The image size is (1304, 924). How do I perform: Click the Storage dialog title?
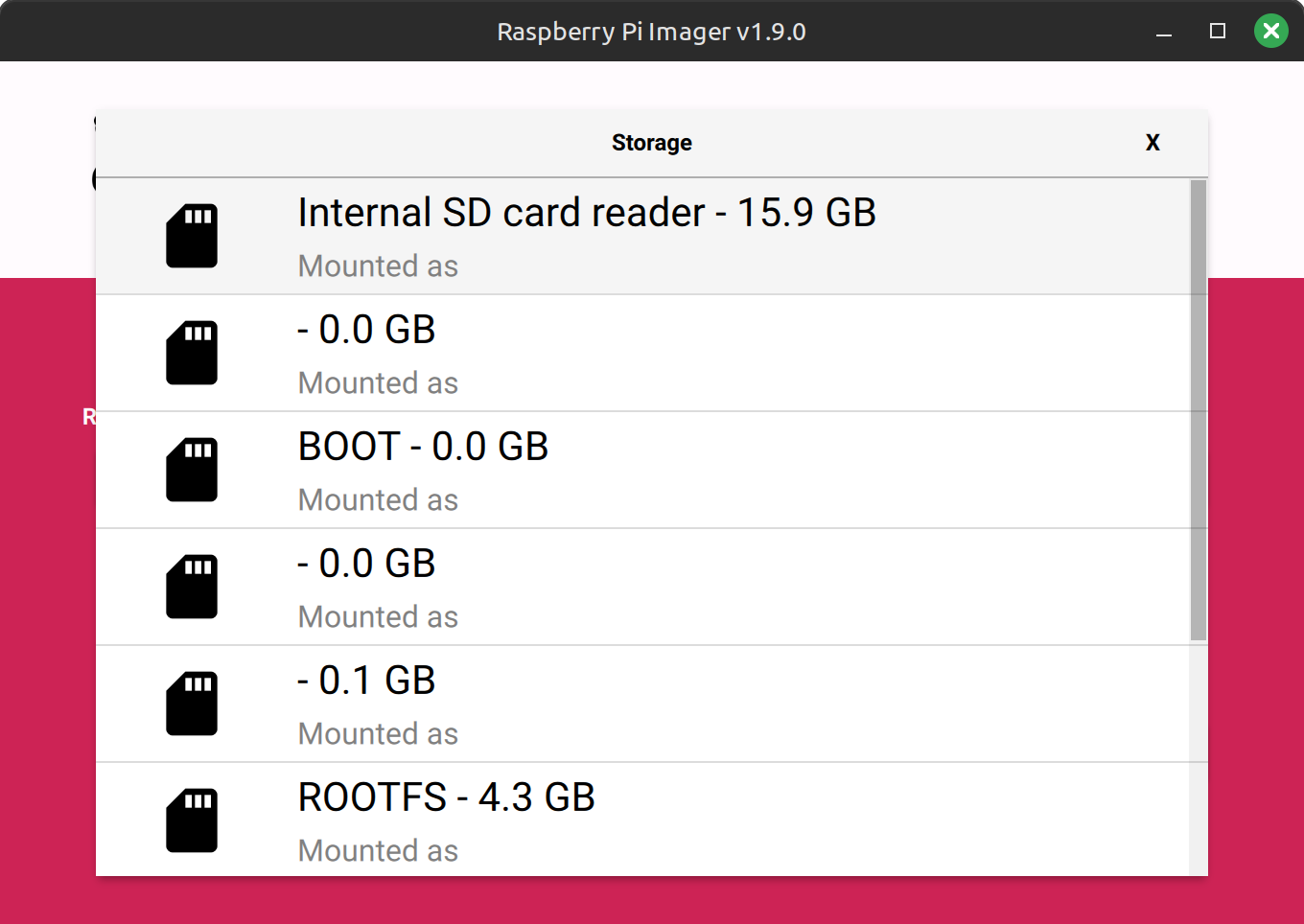tap(652, 143)
